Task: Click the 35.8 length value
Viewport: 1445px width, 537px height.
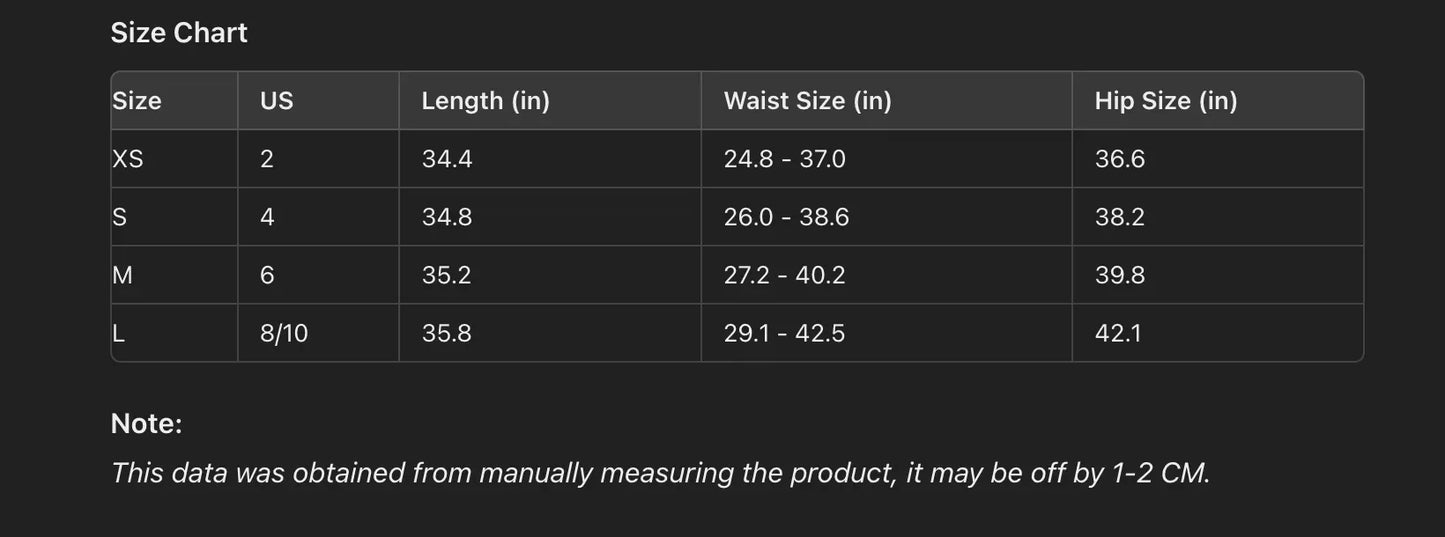Action: (x=447, y=333)
